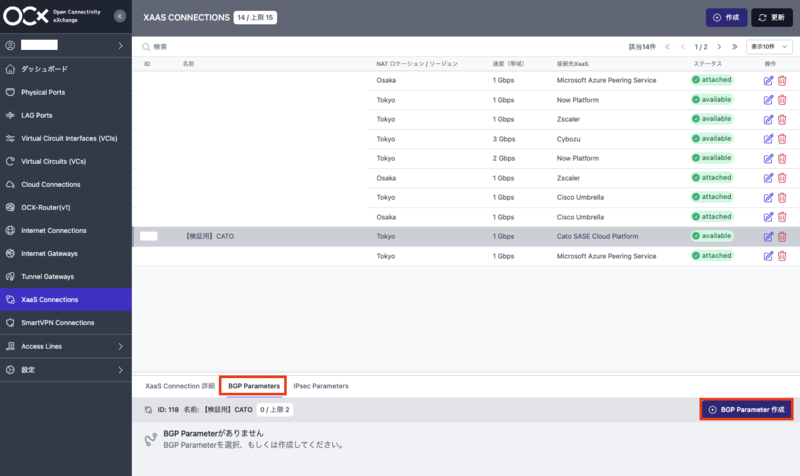The height and width of the screenshot is (476, 800).
Task: Go to first page of results
Action: coord(667,46)
